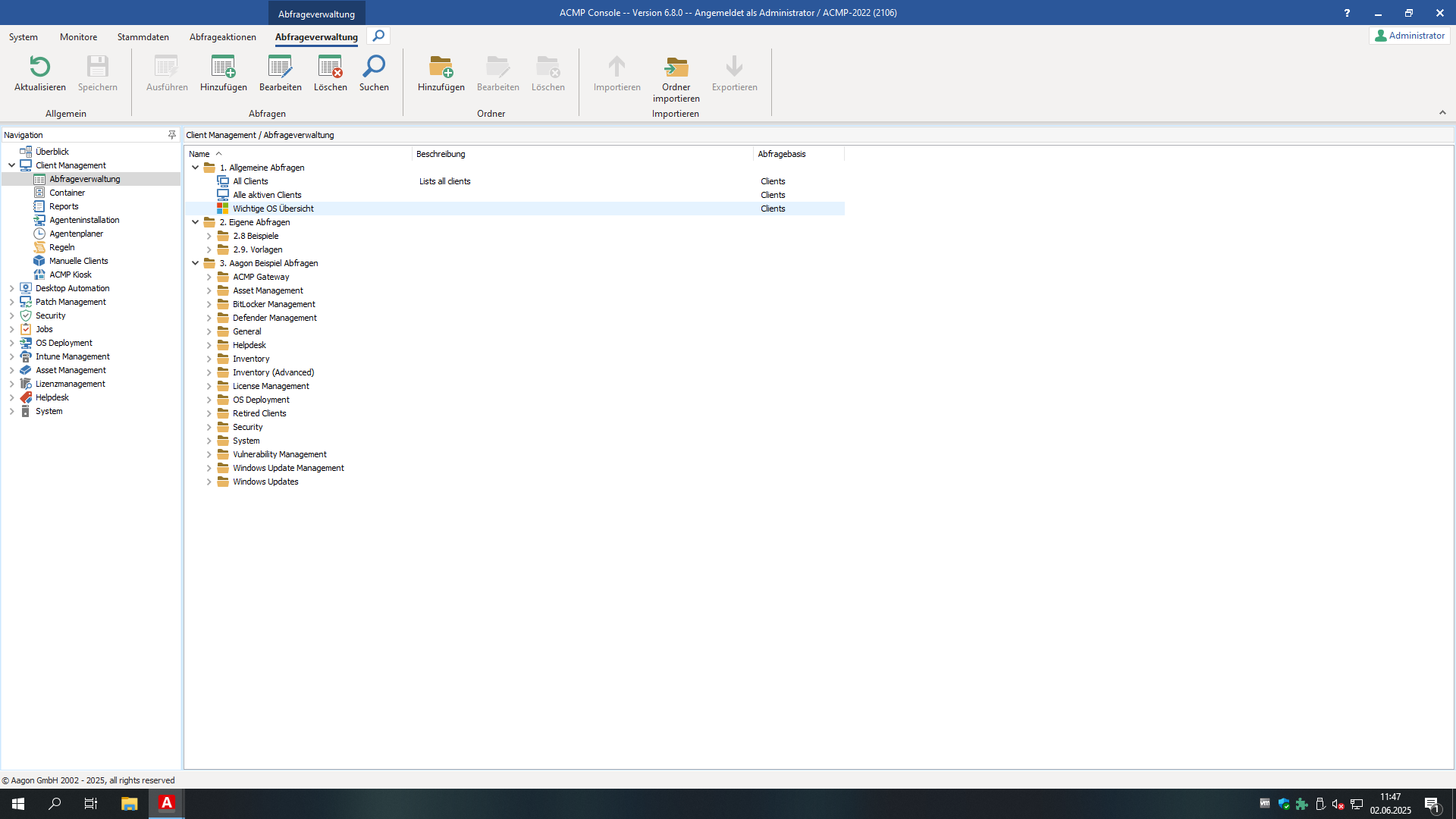
Task: Expand the Patch Management navigation node
Action: (11, 302)
